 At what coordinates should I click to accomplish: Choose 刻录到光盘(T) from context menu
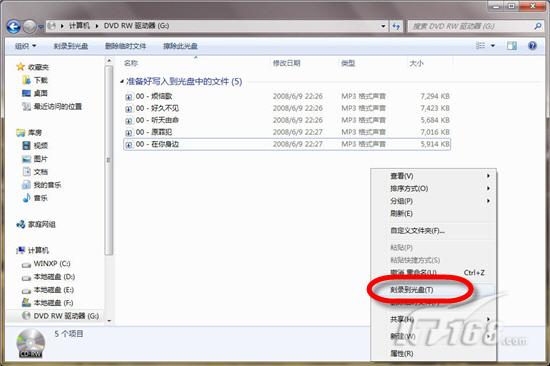434,290
